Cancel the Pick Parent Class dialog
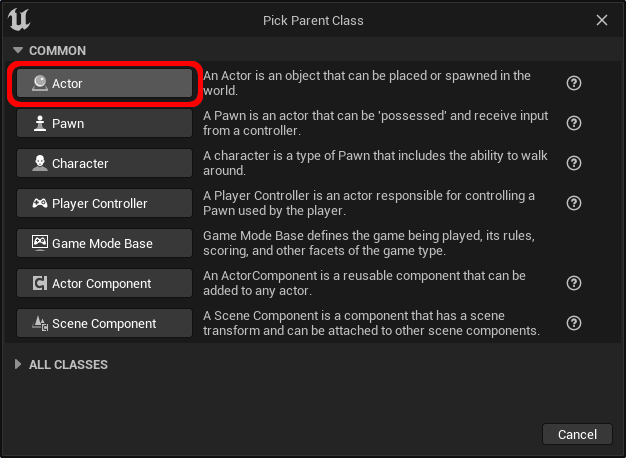Screen dimensions: 626x458 (577, 434)
